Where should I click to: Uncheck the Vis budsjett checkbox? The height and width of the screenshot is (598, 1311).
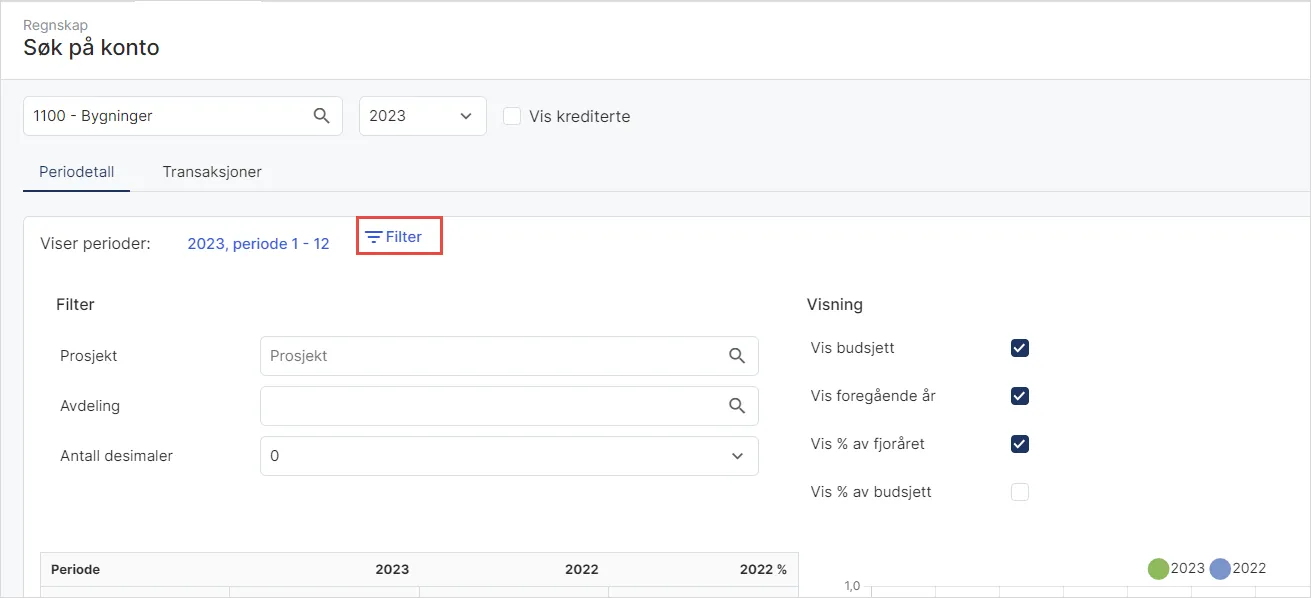tap(1020, 348)
